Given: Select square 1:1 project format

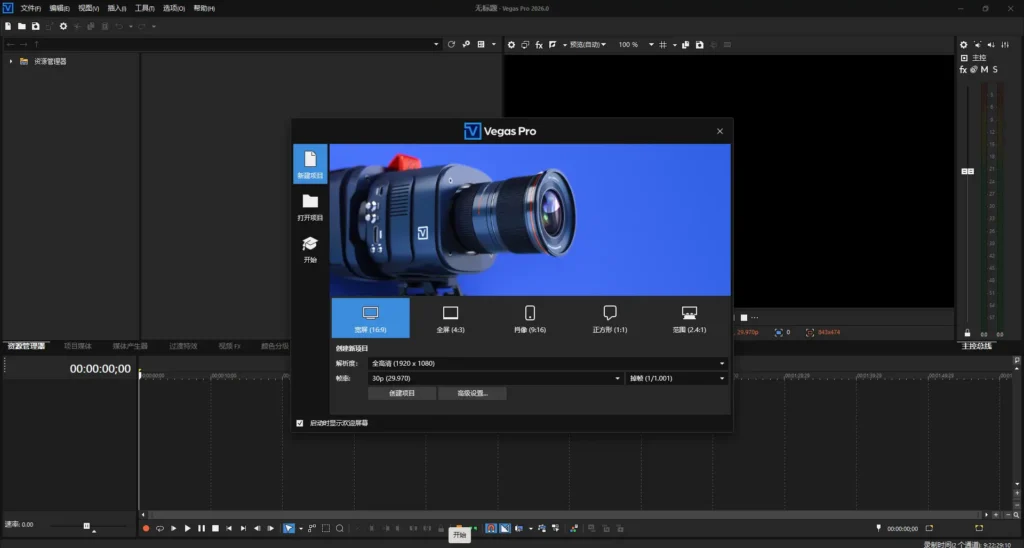Looking at the screenshot, I should point(609,318).
